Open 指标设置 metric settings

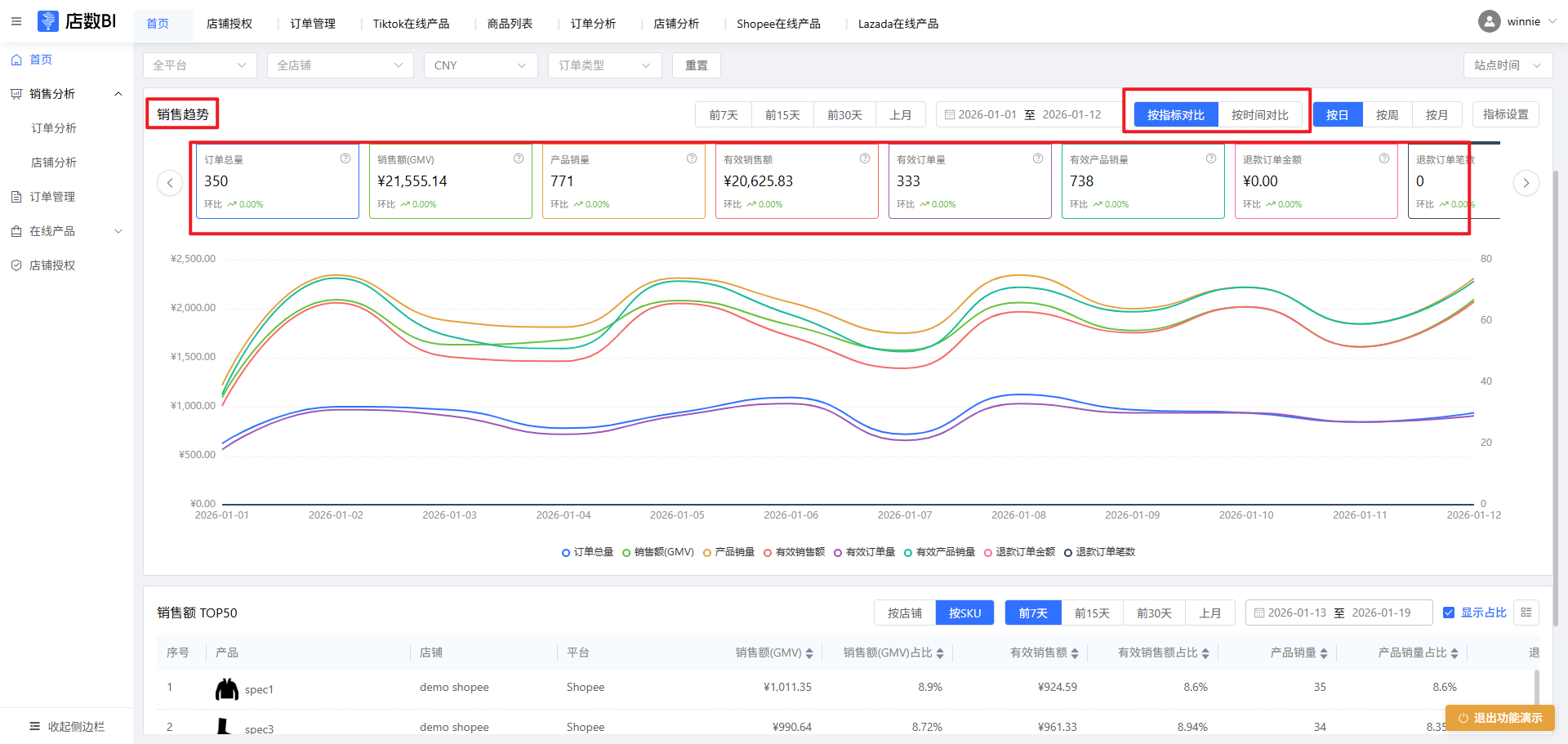click(x=1505, y=114)
